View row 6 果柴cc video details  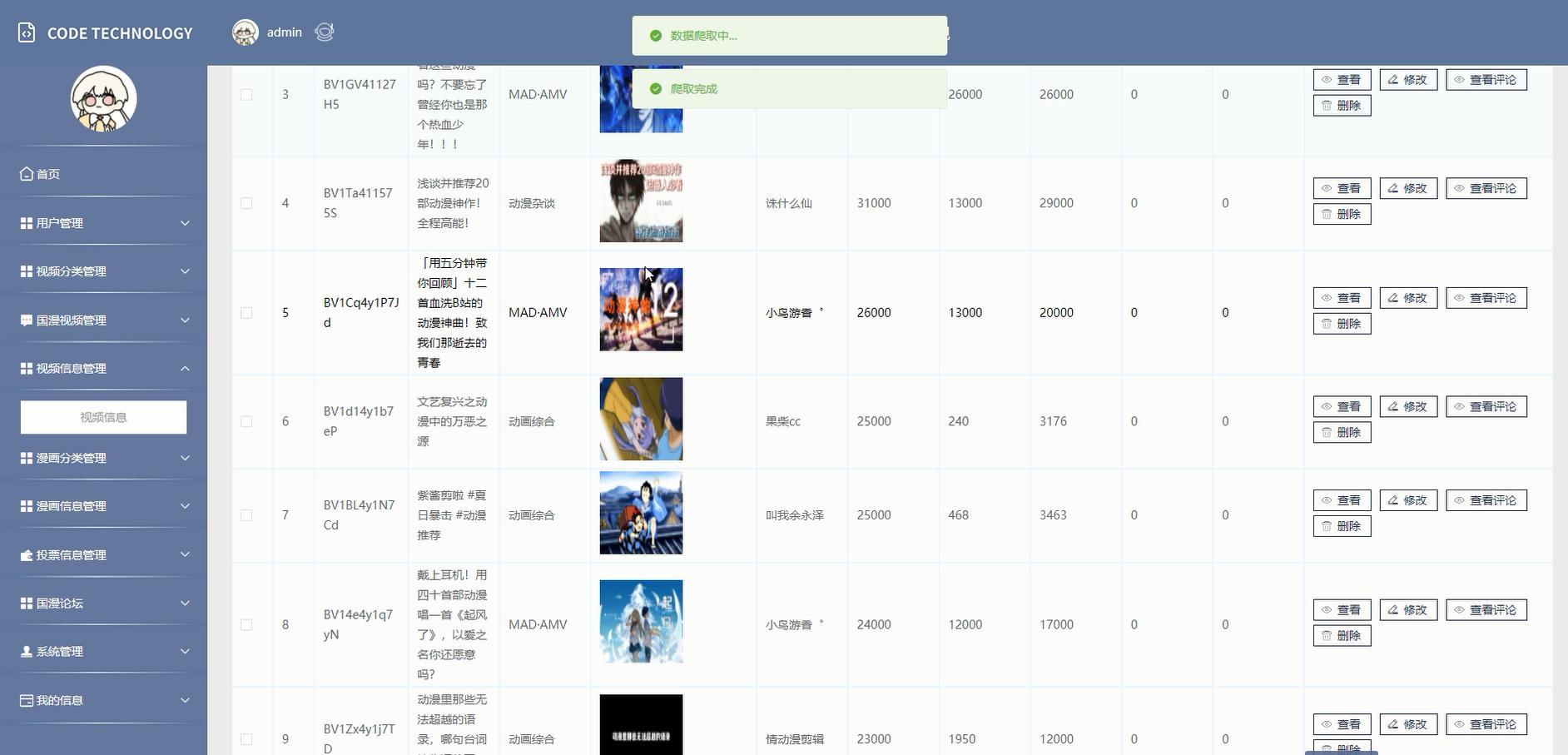[x=1342, y=406]
